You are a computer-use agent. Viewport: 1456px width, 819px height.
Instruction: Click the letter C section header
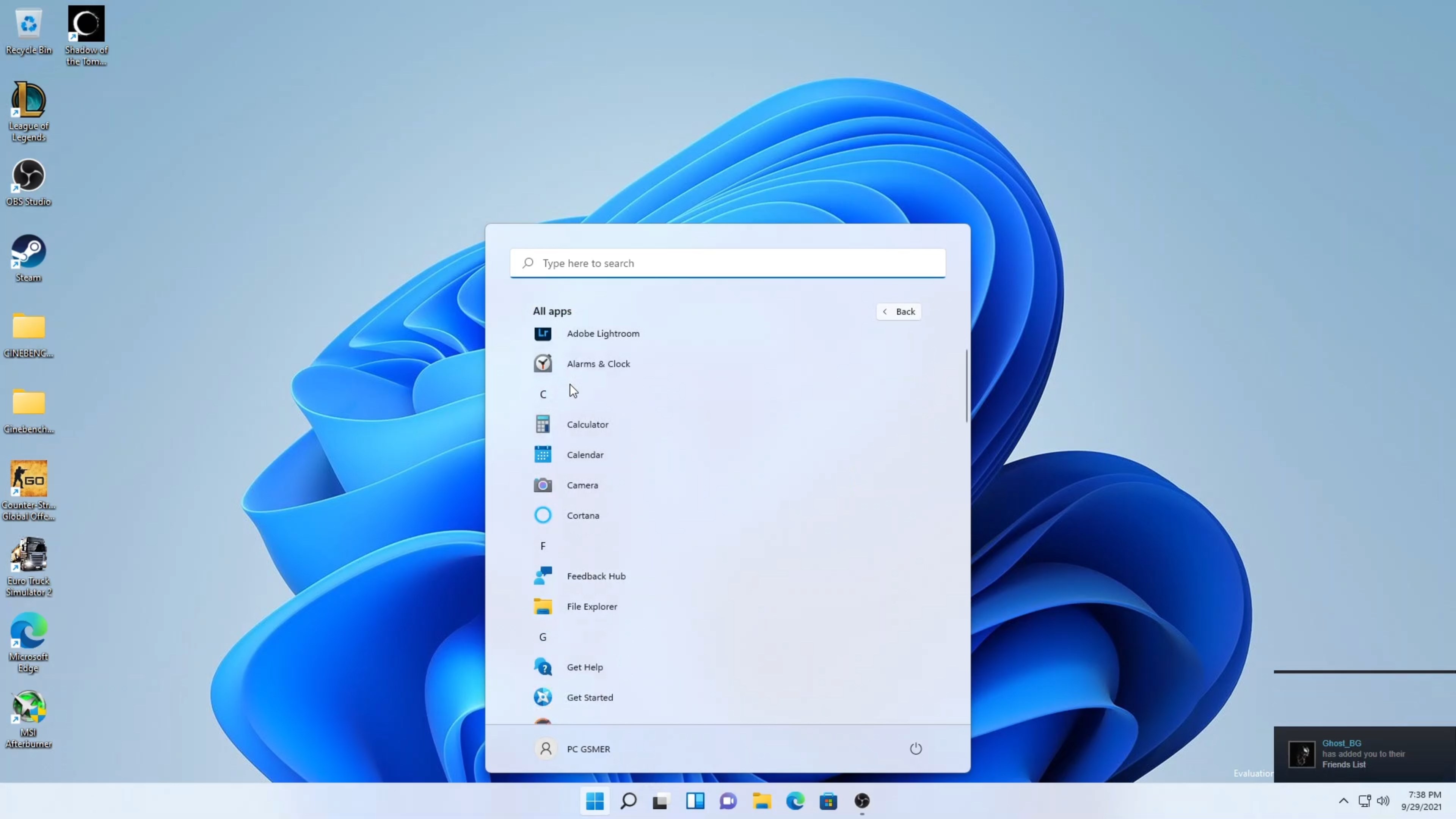point(543,394)
